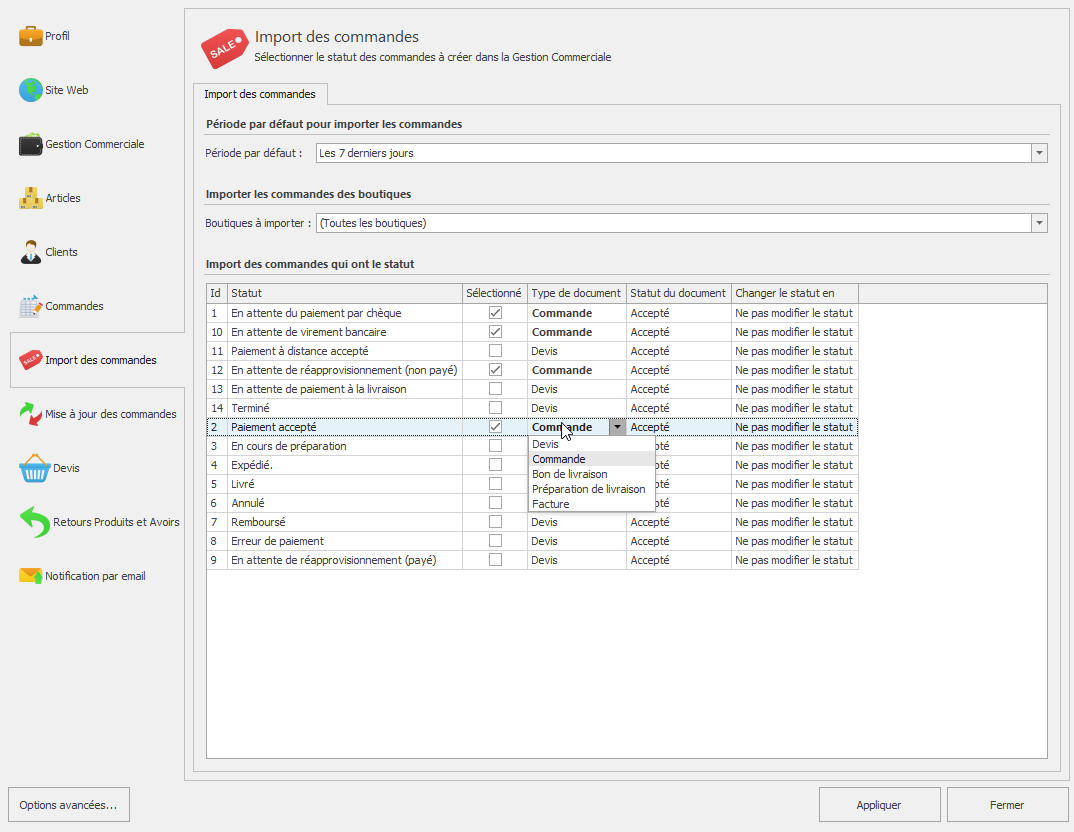
Task: Sort by the Statut column header
Action: (x=345, y=293)
